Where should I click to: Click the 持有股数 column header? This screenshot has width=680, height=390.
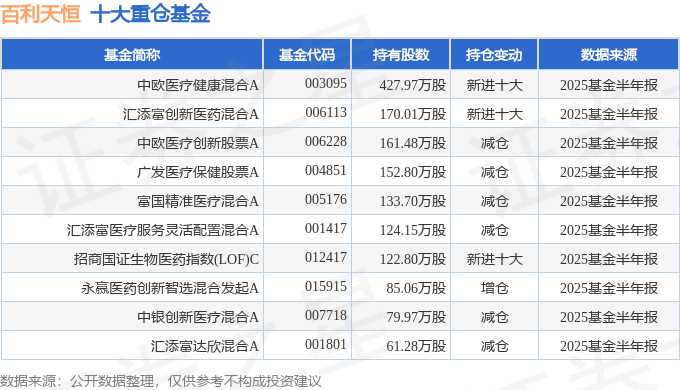pos(401,55)
